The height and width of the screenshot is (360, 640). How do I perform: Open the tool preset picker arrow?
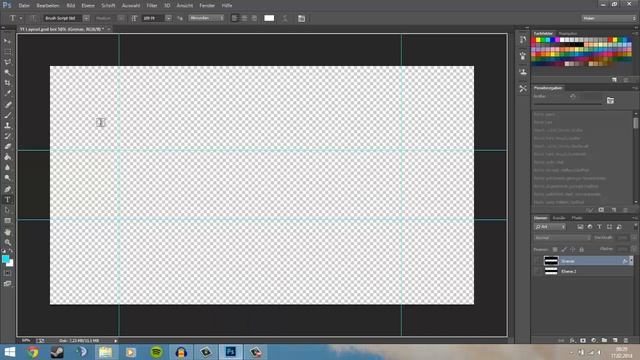[21, 18]
